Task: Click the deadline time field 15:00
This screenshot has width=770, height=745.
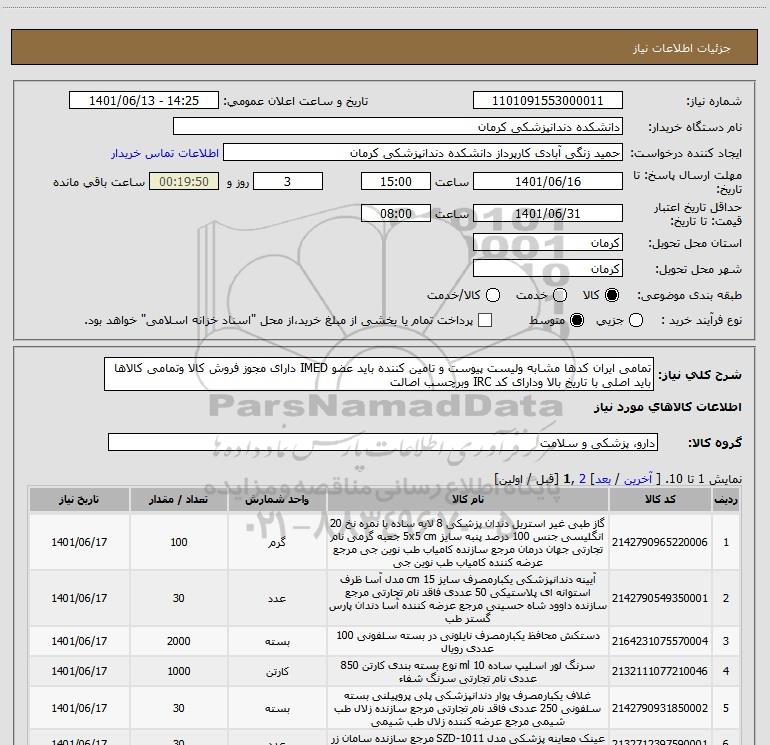Action: click(x=396, y=182)
